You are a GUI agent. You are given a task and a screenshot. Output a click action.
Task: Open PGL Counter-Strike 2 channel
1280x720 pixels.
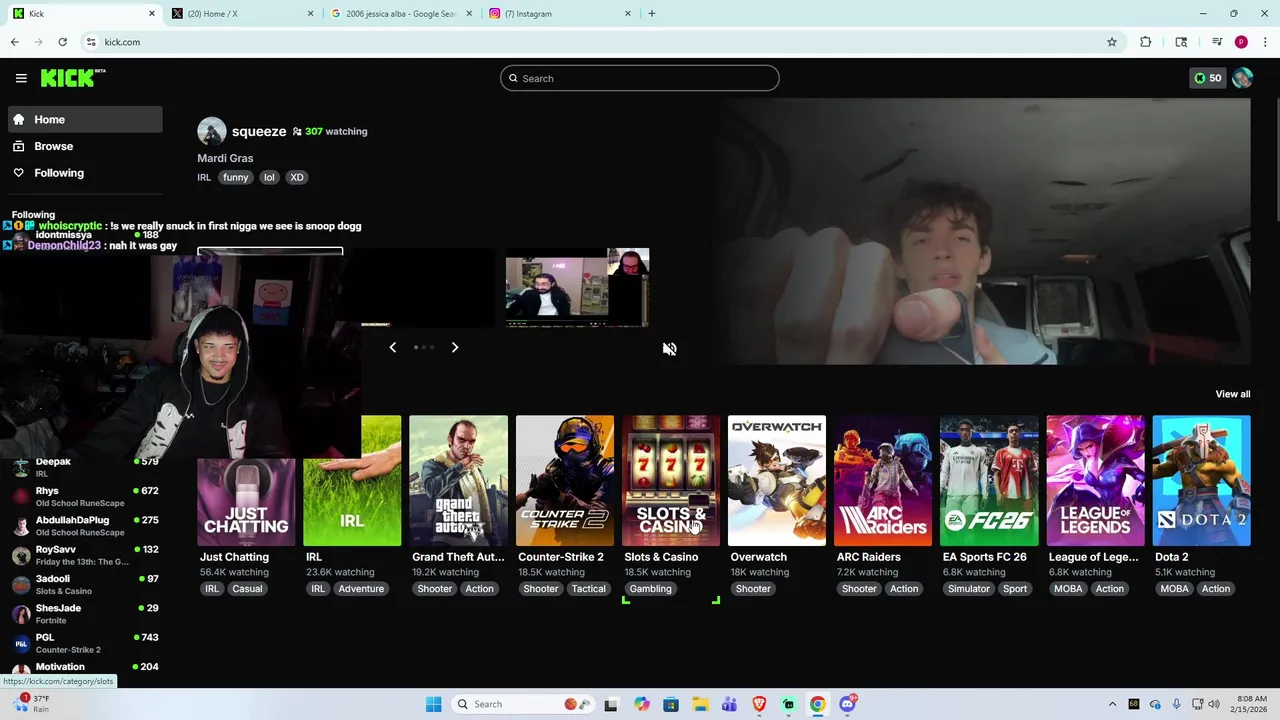point(85,643)
